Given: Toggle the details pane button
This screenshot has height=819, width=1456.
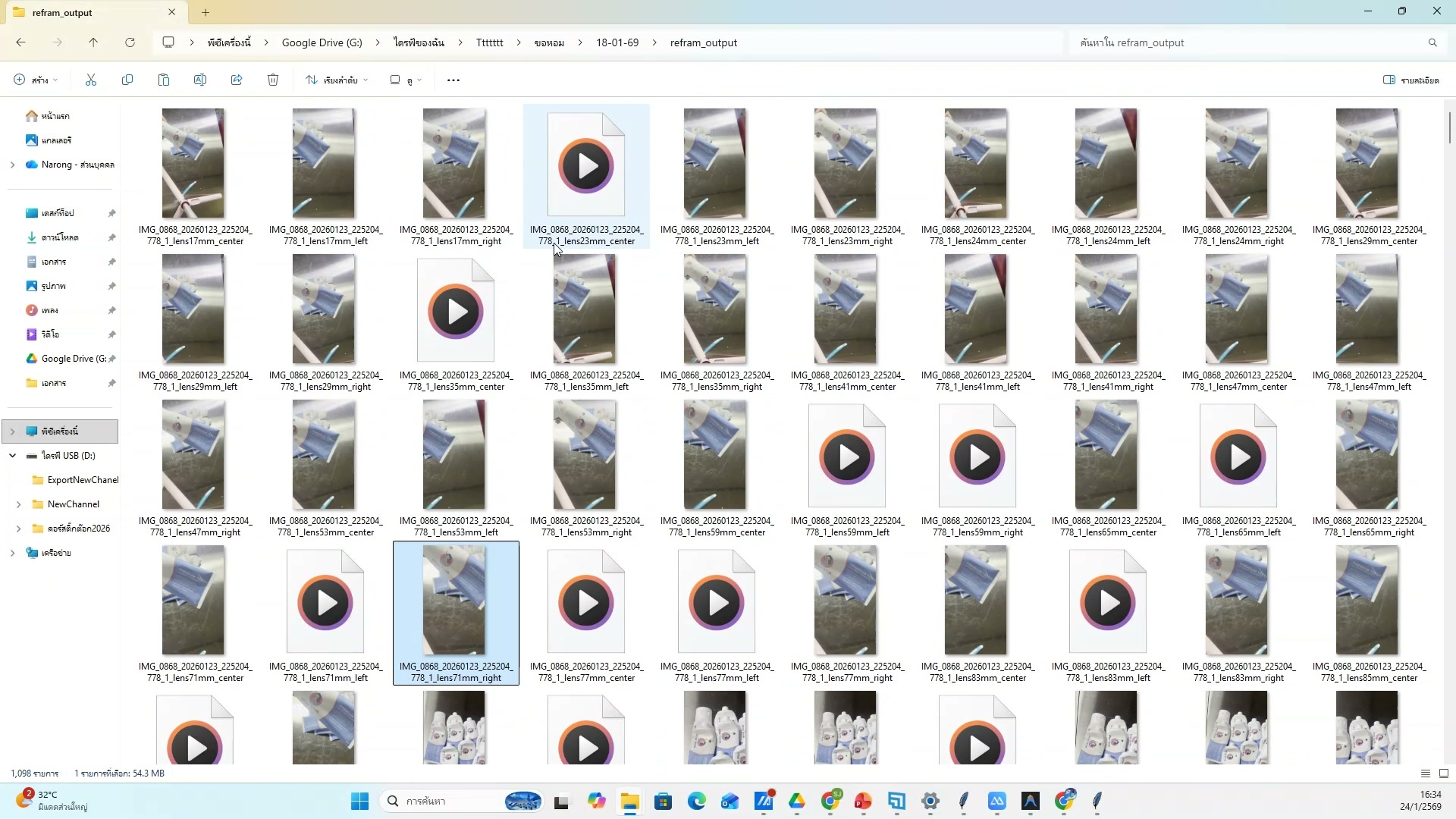Looking at the screenshot, I should (x=1410, y=80).
